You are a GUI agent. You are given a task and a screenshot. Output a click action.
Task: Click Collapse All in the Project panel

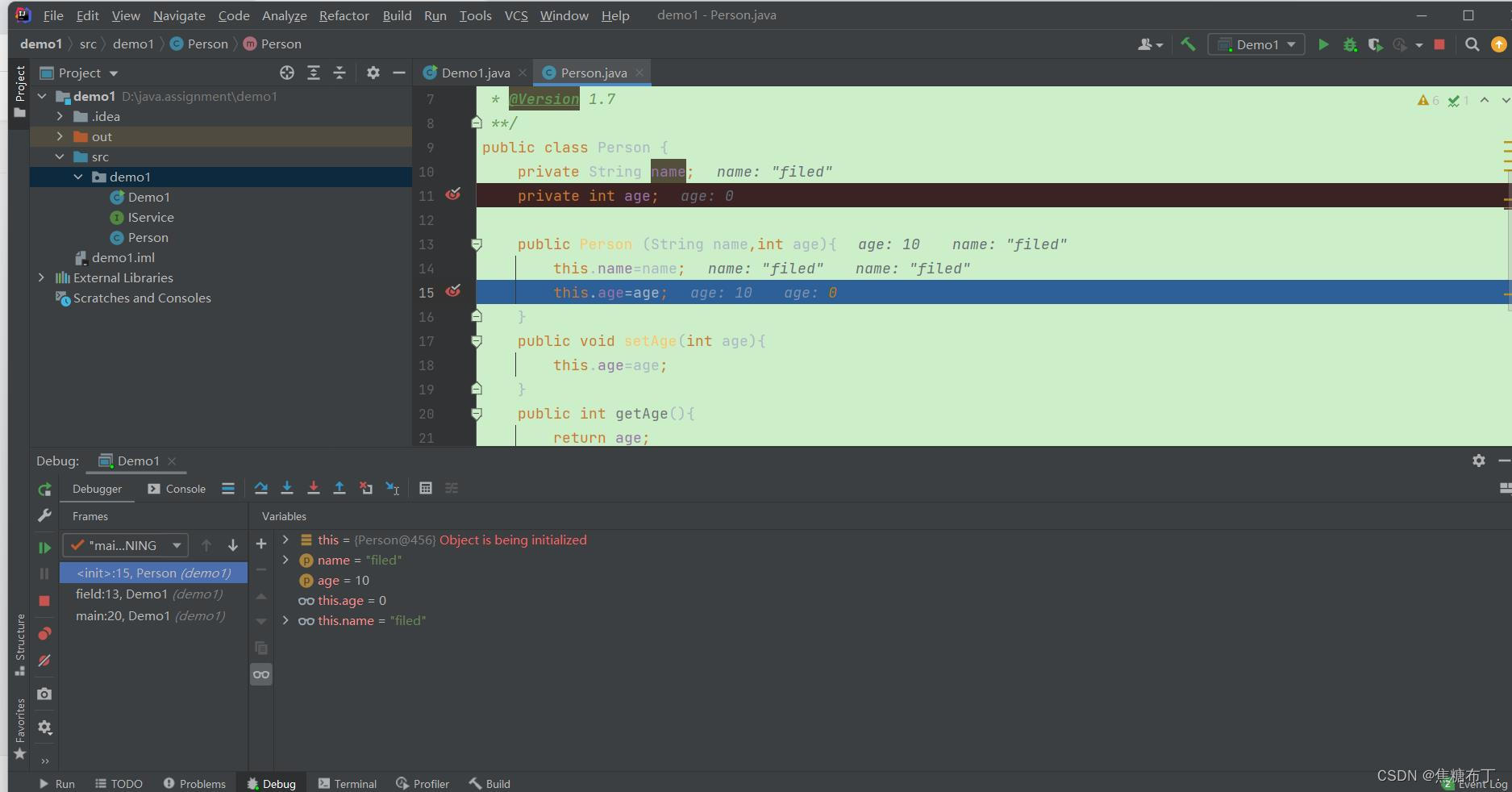339,73
